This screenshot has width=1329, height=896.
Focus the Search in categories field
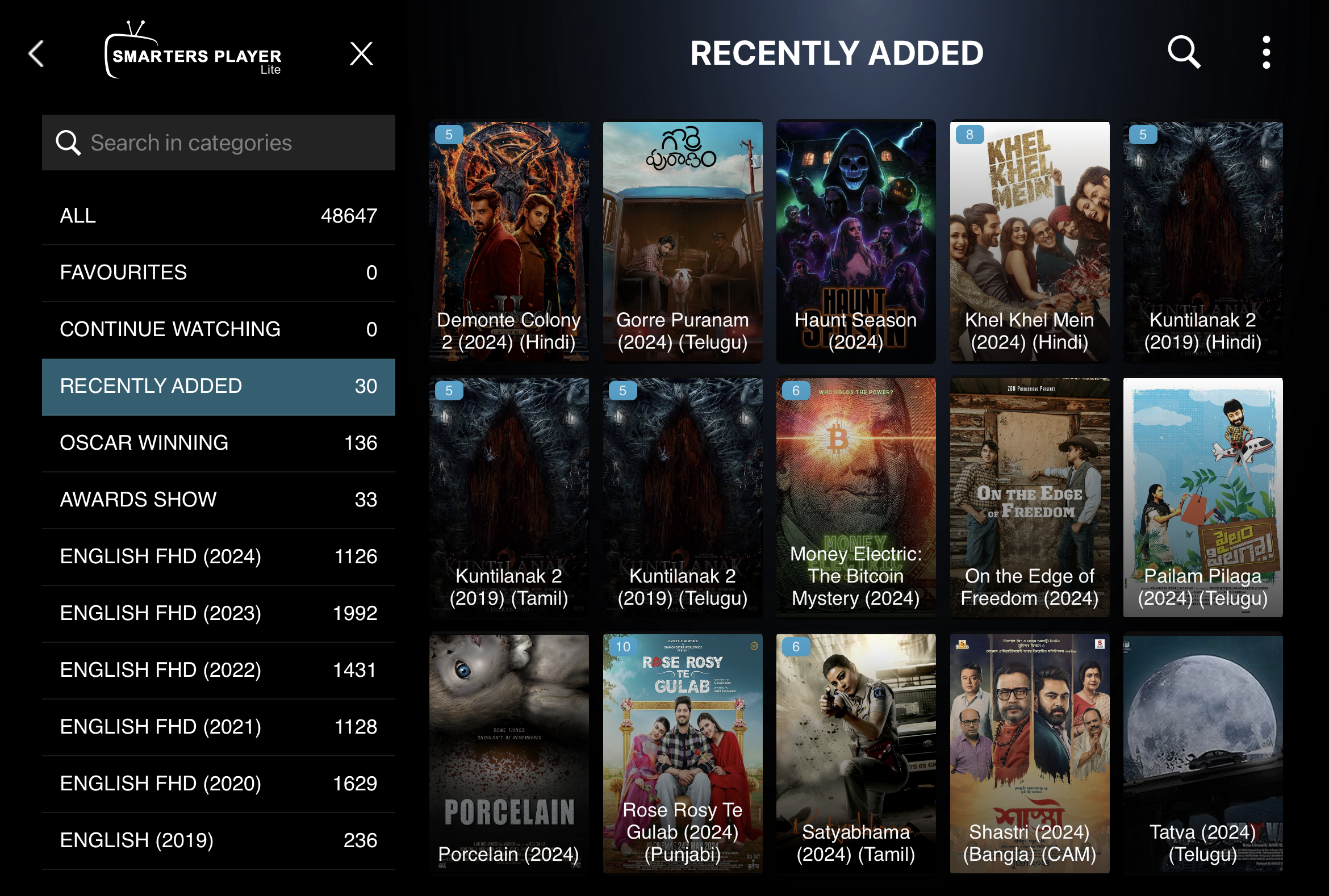coord(218,143)
